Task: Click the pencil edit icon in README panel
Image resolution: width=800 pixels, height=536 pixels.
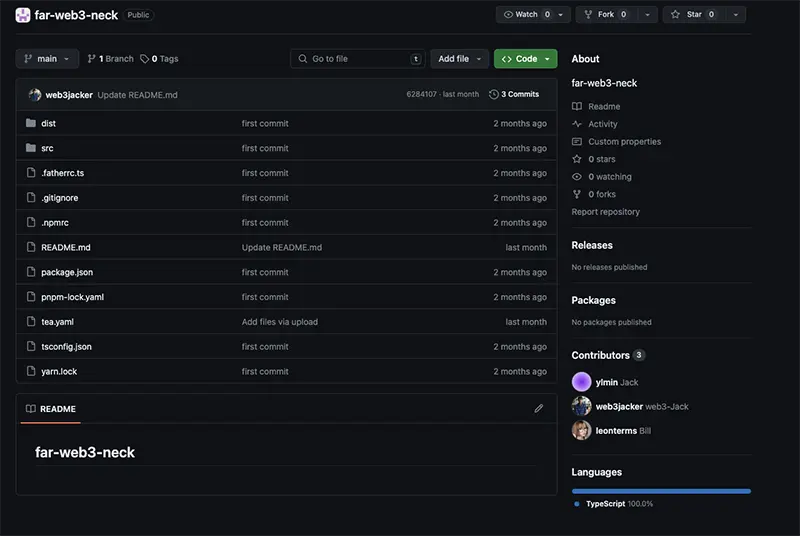Action: tap(538, 409)
